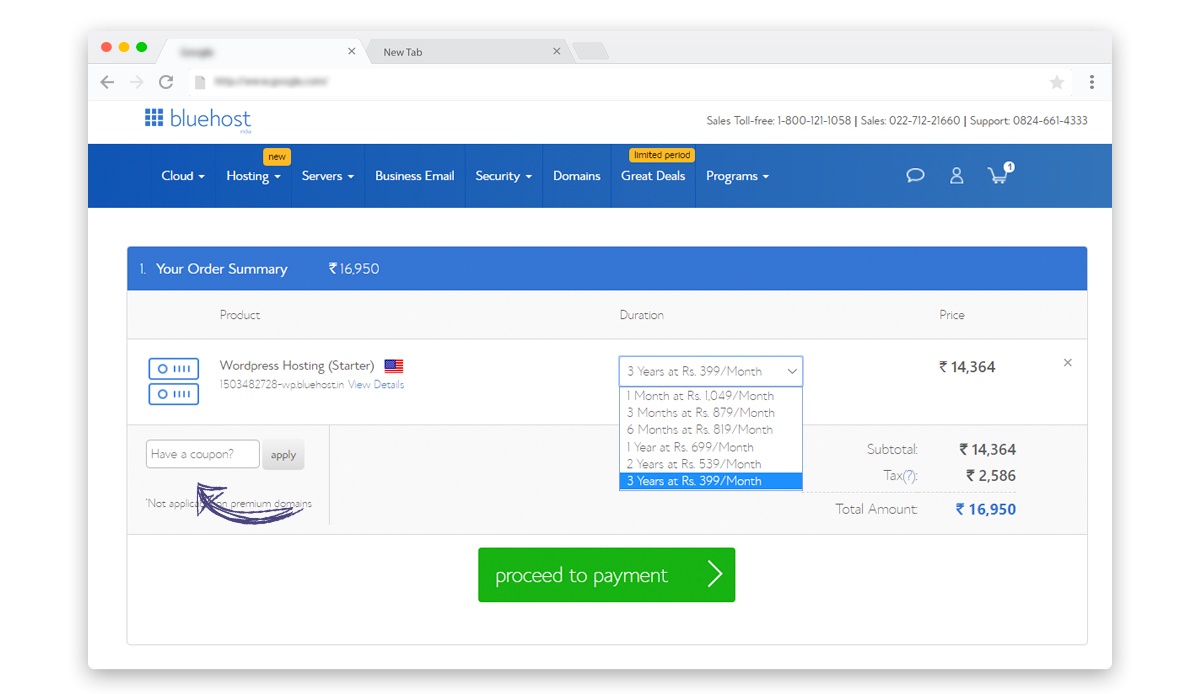Open the Great Deals menu item

[653, 176]
